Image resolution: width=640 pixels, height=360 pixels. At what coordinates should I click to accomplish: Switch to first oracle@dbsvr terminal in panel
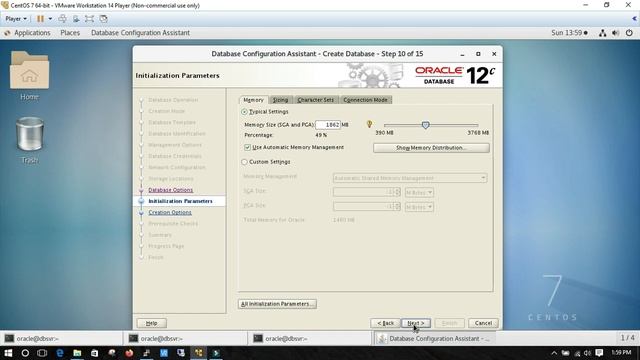click(61, 339)
